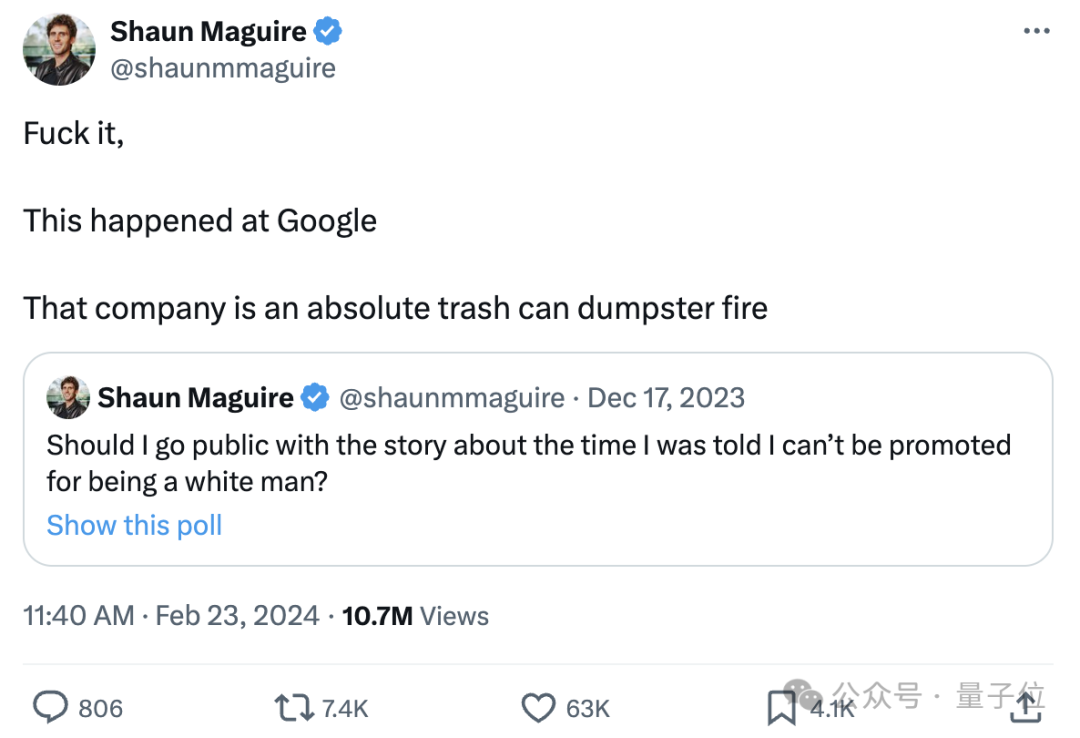The width and height of the screenshot is (1080, 738).
Task: Click the verified badge in the quoted tweet
Action: tap(315, 398)
